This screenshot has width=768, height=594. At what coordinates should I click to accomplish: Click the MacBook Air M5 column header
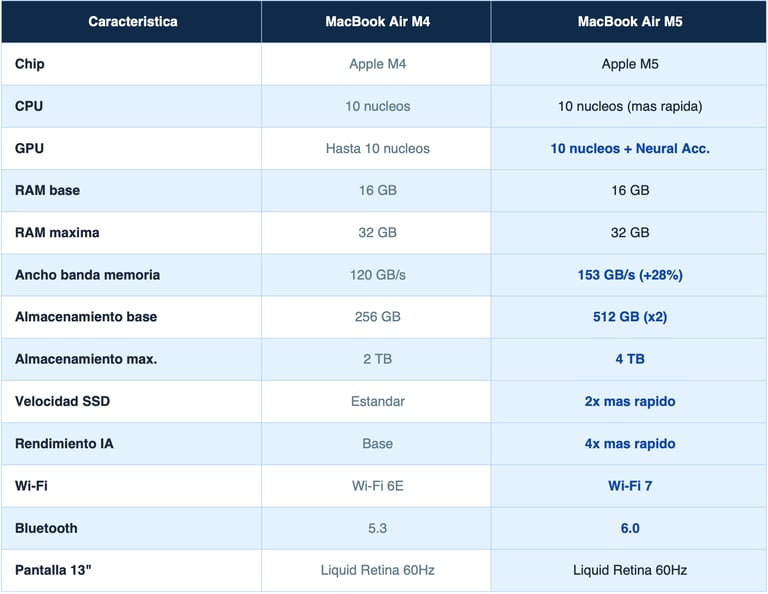[630, 21]
